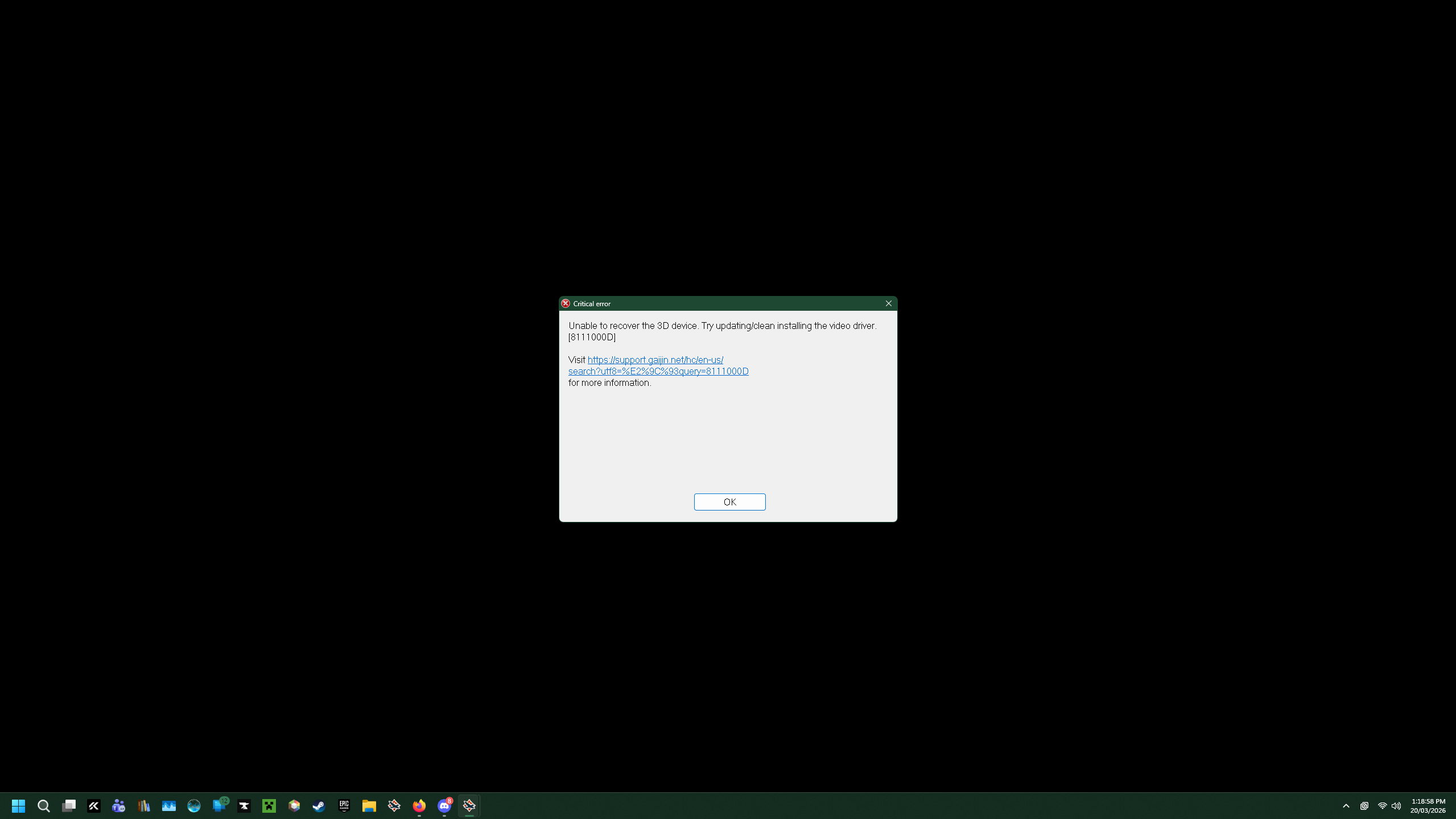
Task: Open the volume speaker control
Action: (x=1396, y=805)
